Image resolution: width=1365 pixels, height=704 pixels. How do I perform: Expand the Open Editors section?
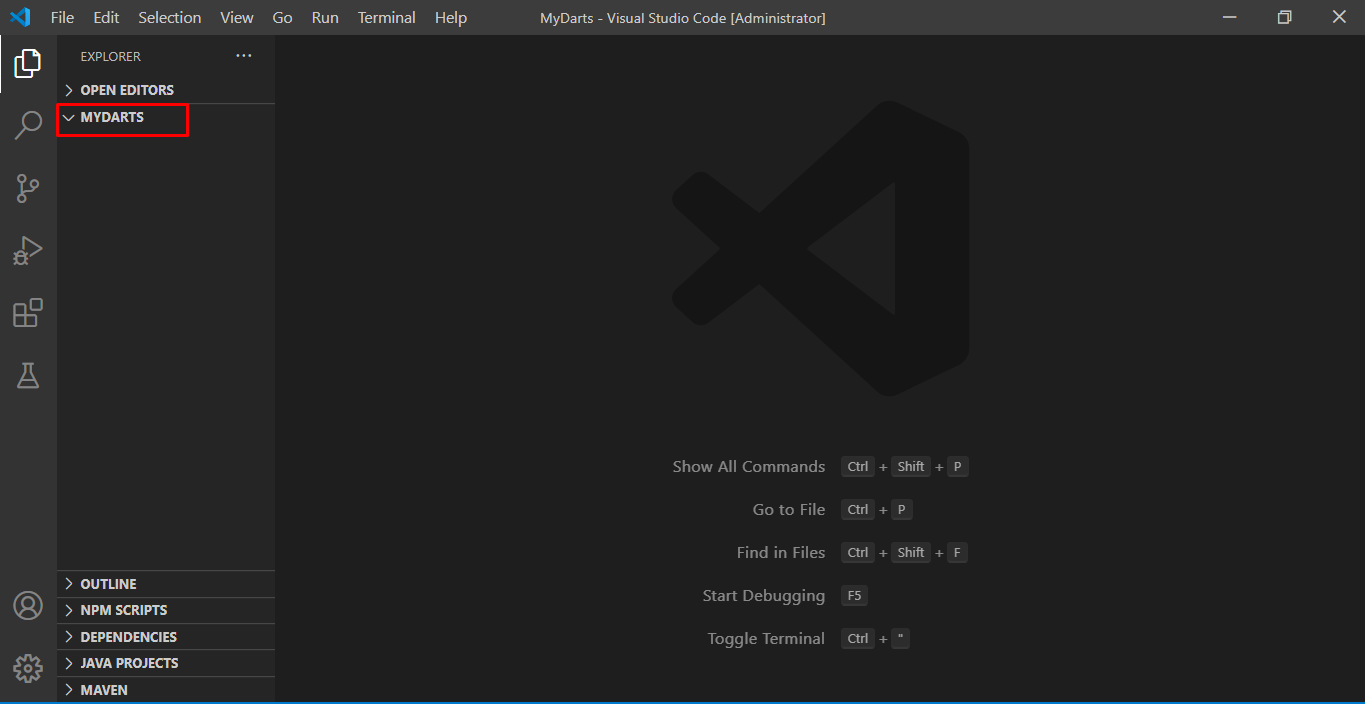(127, 90)
